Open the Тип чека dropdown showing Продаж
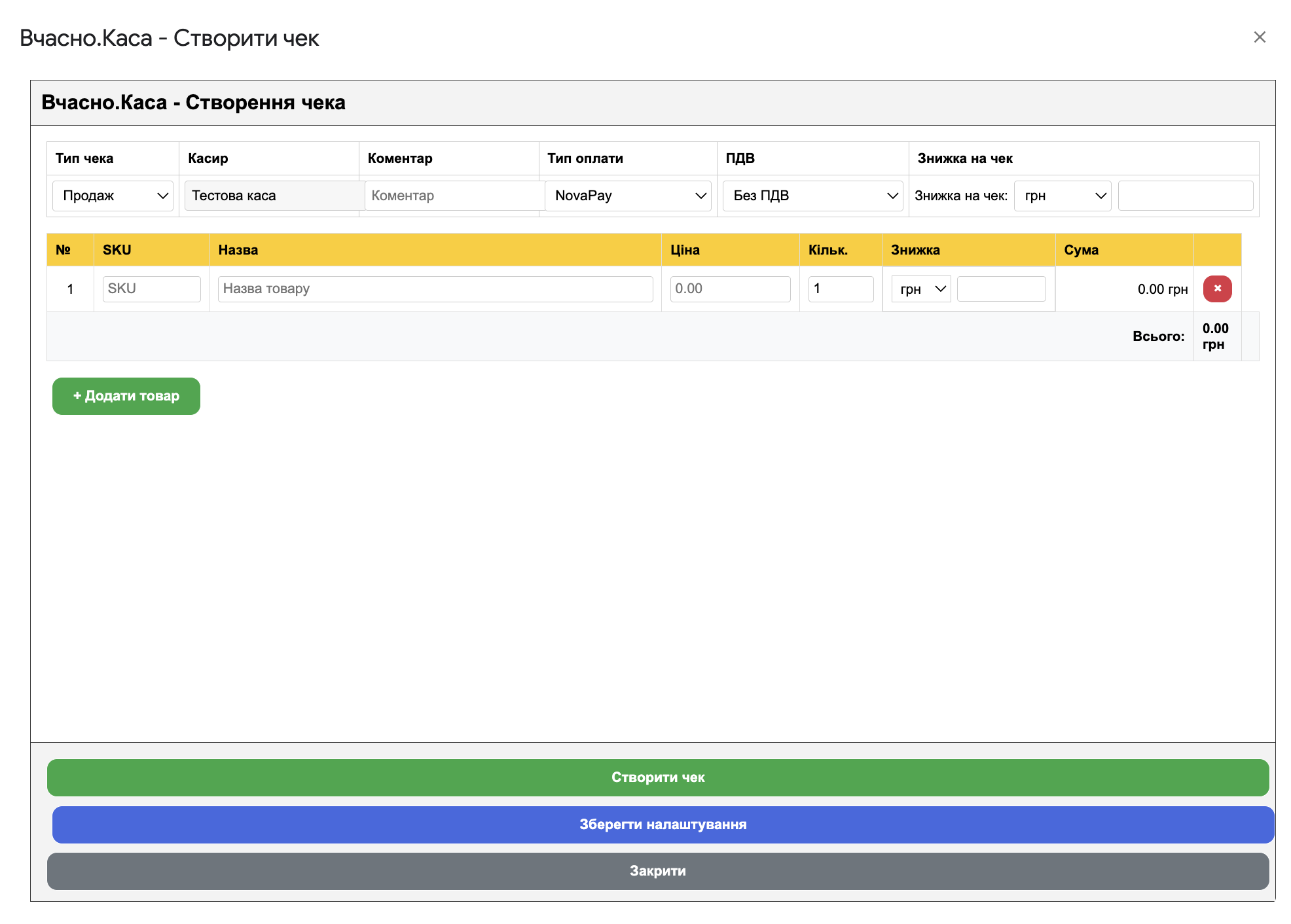Image resolution: width=1291 pixels, height=924 pixels. (113, 196)
